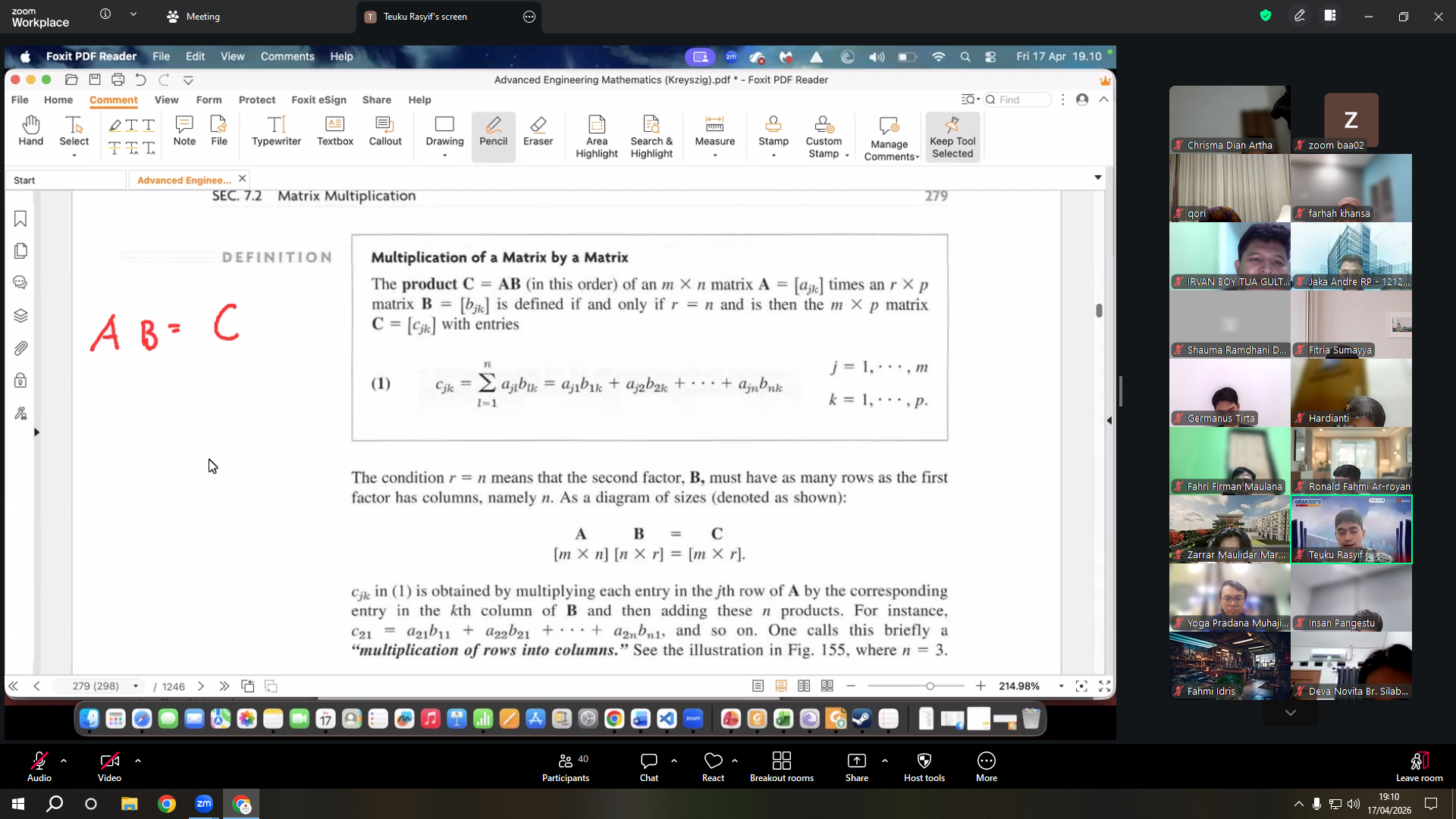This screenshot has width=1456, height=819.
Task: Open the Bookmarks side panel
Action: 20,218
